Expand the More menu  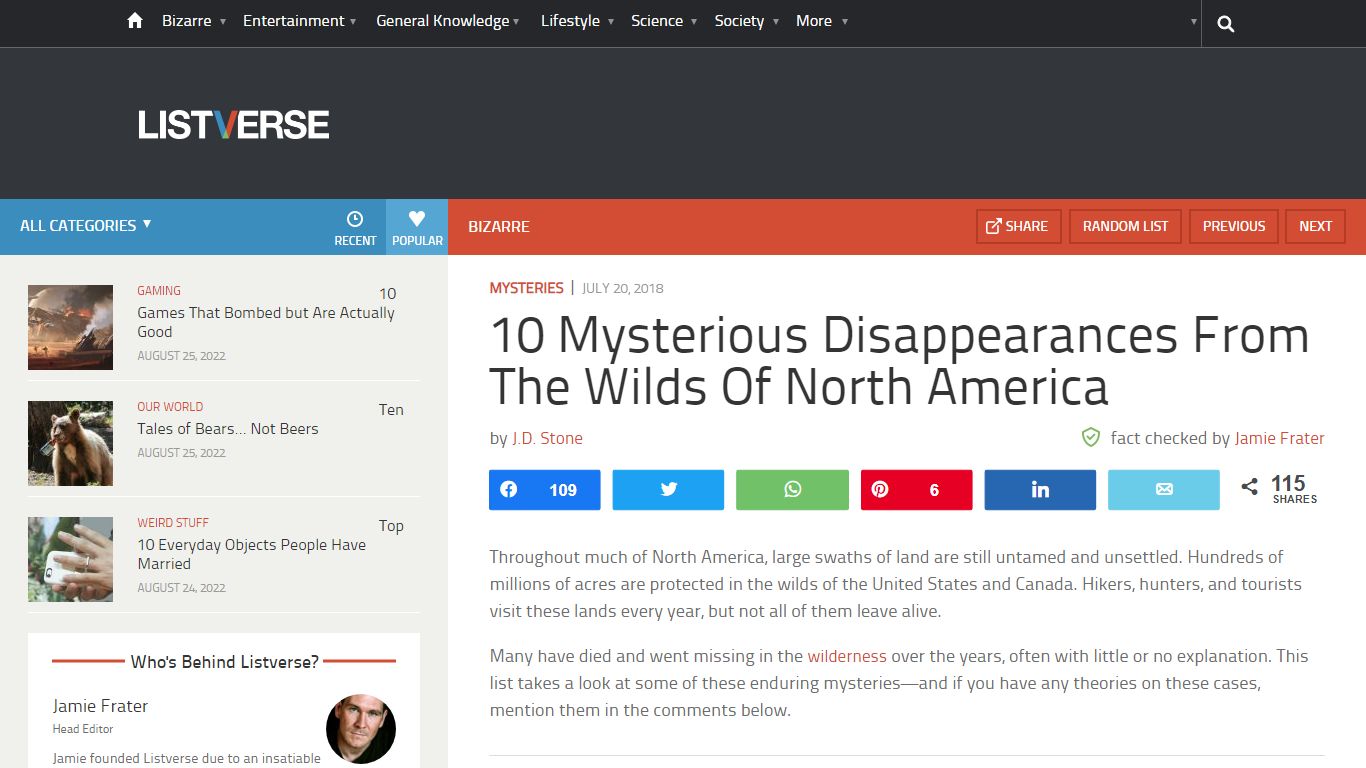822,21
